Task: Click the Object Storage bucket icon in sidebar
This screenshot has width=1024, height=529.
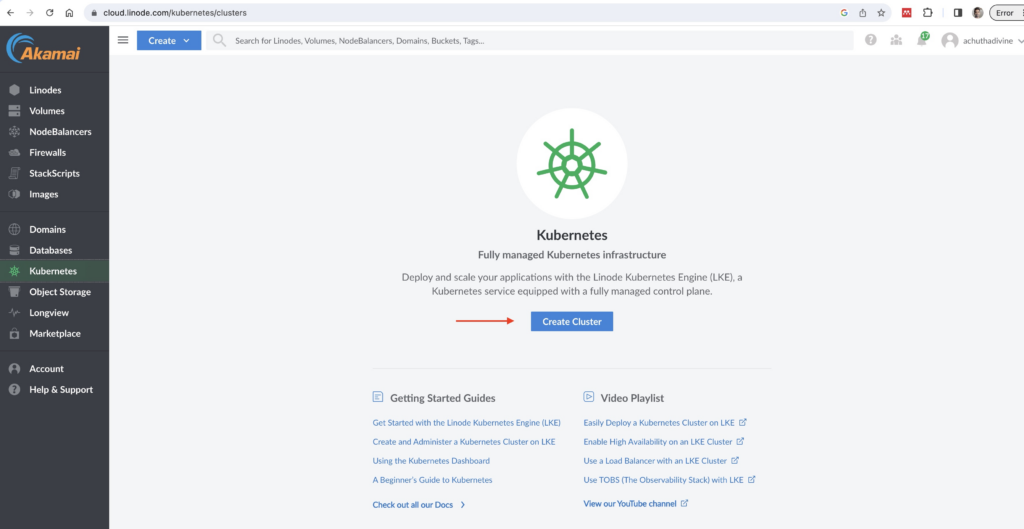Action: coord(14,292)
